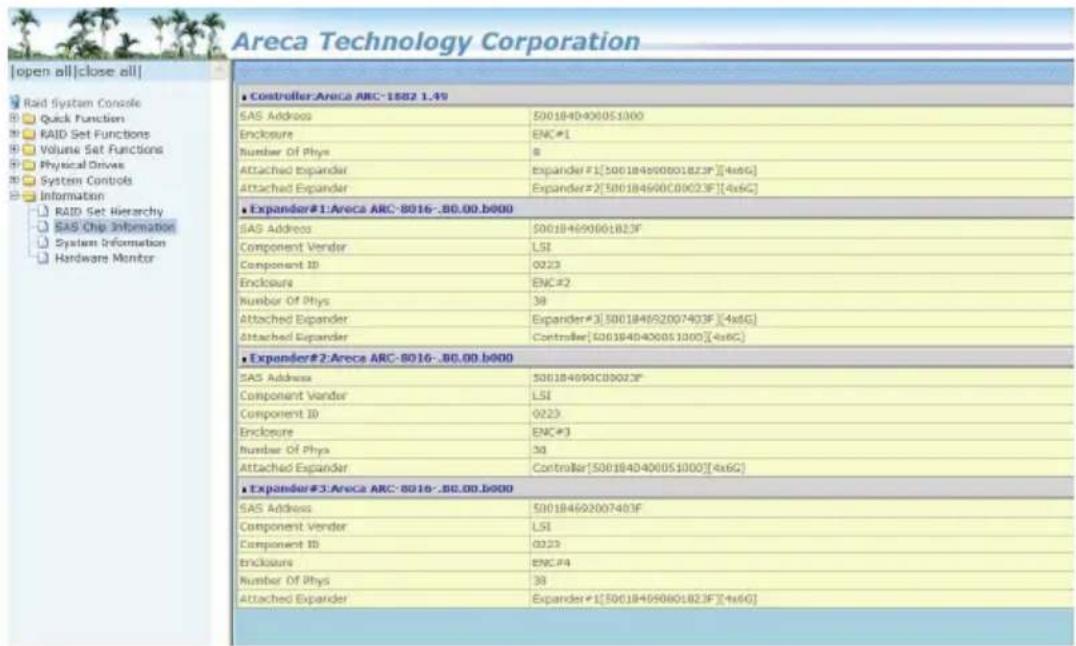Open the Volume Set Functions label
The width and height of the screenshot is (1076, 646).
(102, 150)
